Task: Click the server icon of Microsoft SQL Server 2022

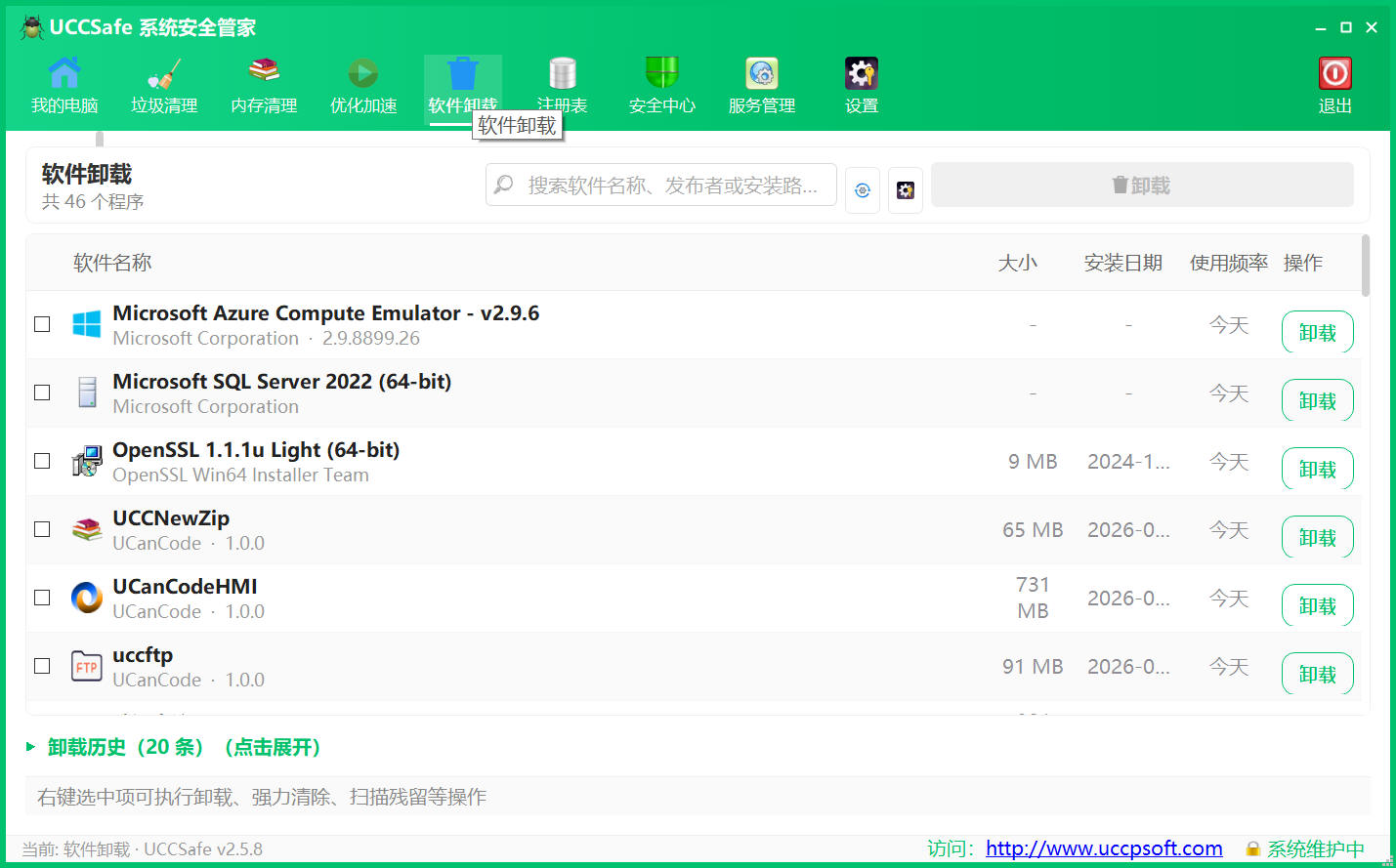Action: (x=87, y=393)
